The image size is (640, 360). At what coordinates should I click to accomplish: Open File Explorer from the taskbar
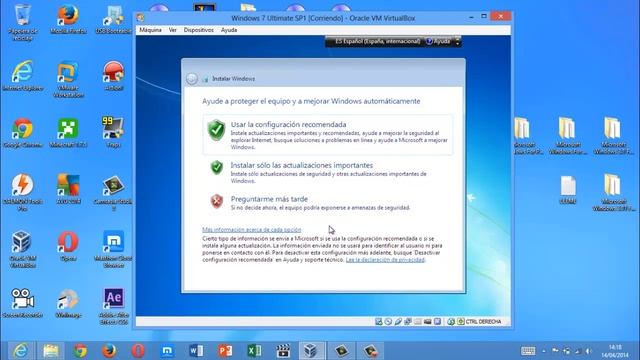click(51, 351)
